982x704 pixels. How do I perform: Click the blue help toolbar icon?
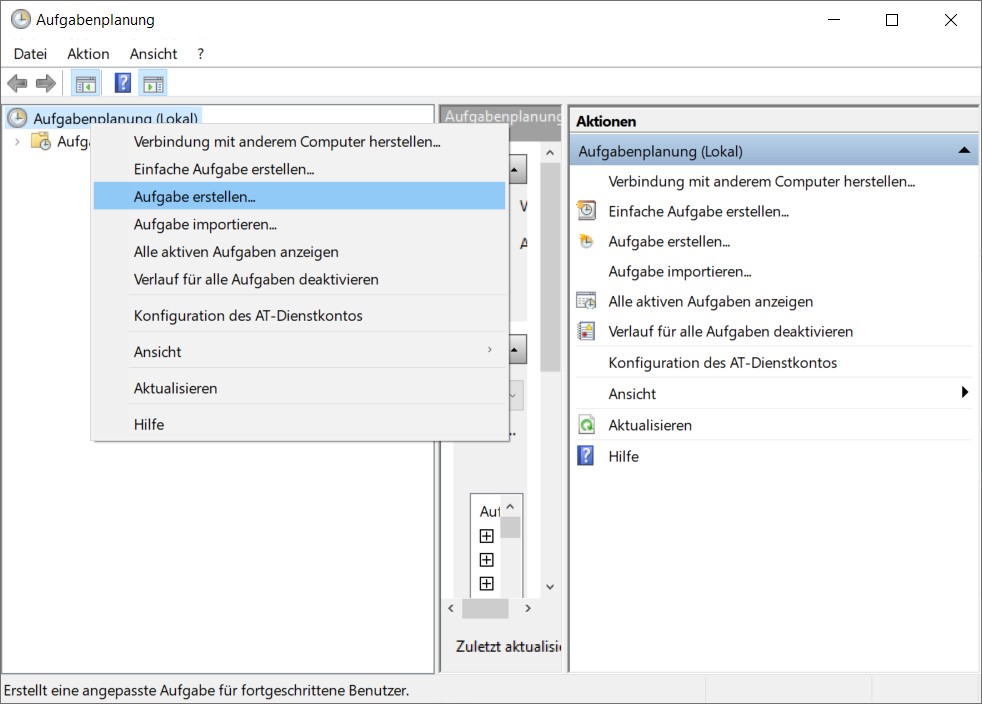tap(123, 84)
